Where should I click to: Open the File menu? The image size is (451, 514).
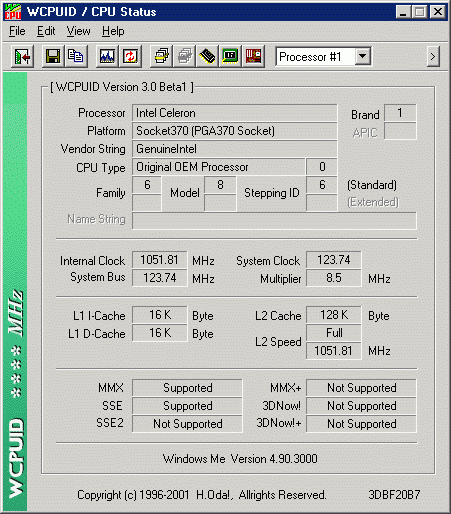[17, 31]
